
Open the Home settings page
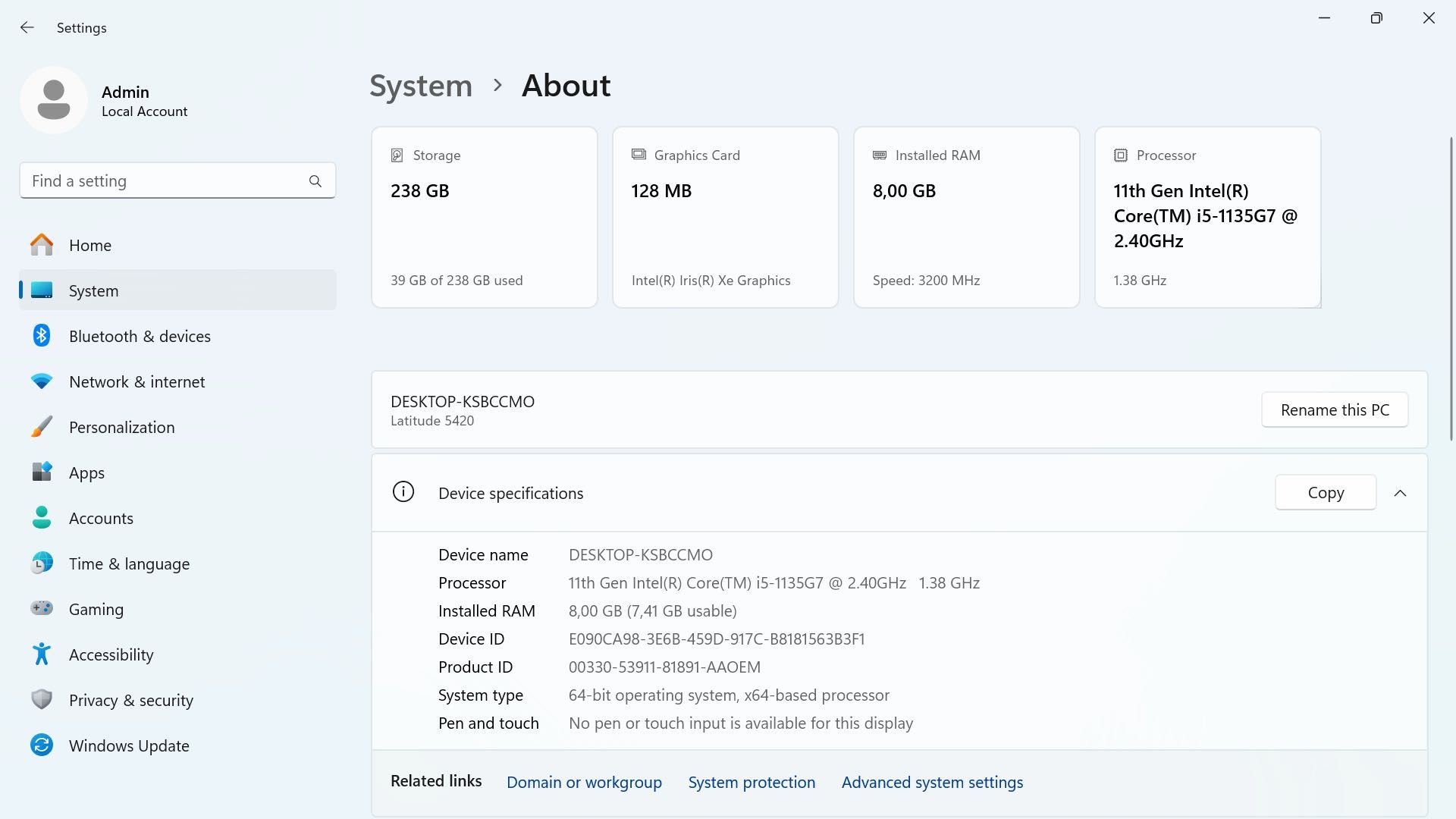point(177,245)
